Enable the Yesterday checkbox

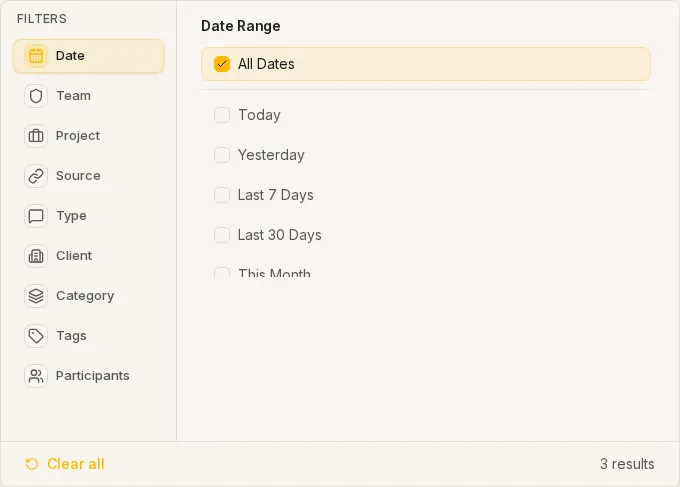tap(222, 155)
